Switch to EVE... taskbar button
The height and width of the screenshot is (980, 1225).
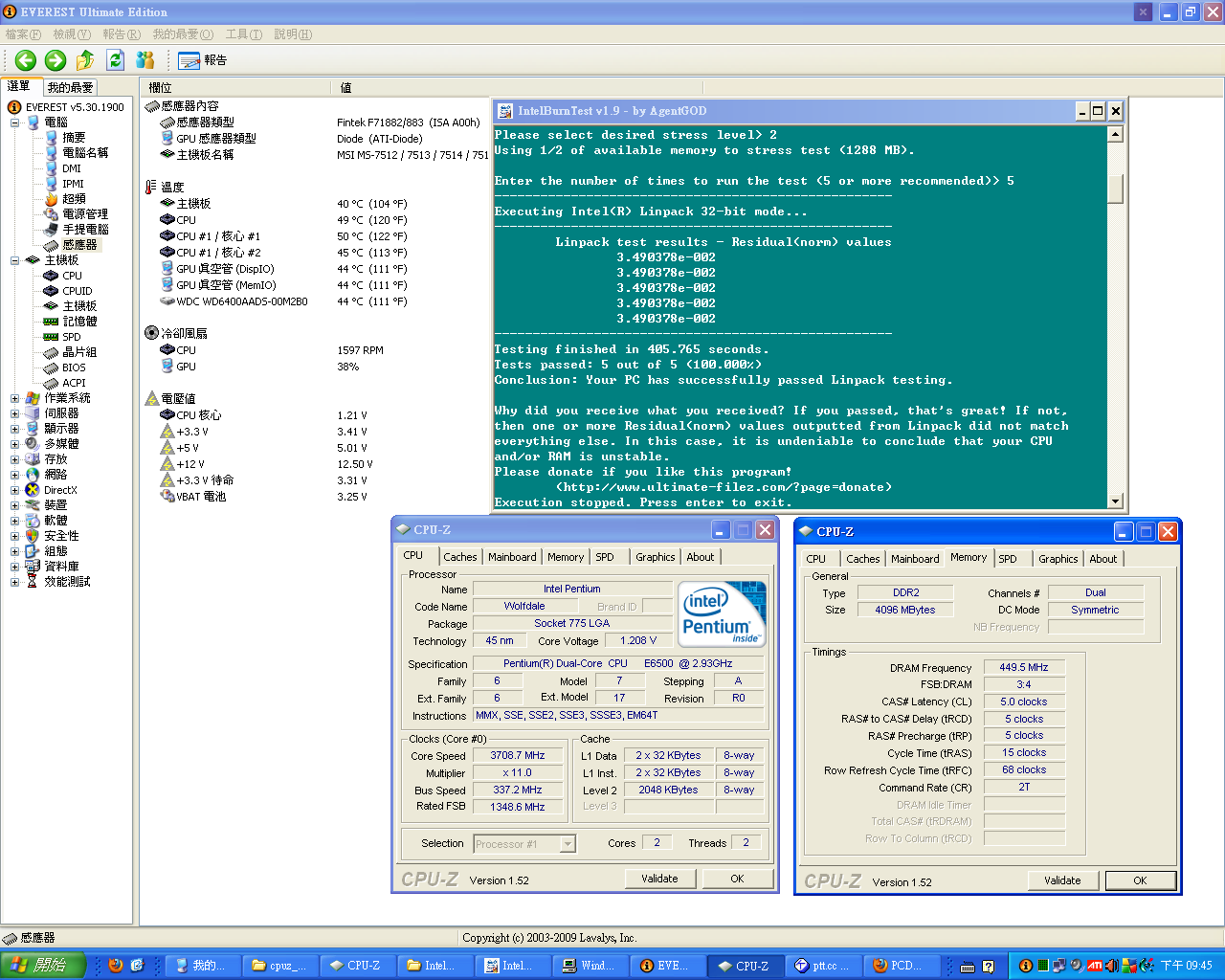[x=667, y=966]
